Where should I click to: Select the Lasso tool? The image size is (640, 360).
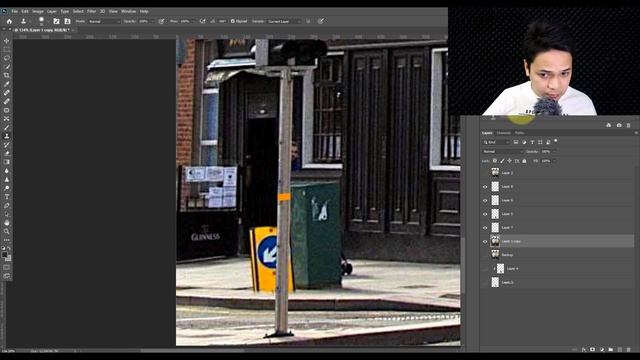[7, 58]
